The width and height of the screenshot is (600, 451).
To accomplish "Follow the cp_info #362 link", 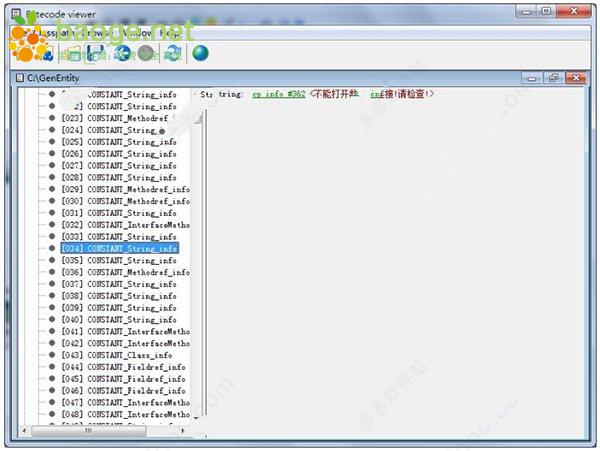I will click(279, 94).
